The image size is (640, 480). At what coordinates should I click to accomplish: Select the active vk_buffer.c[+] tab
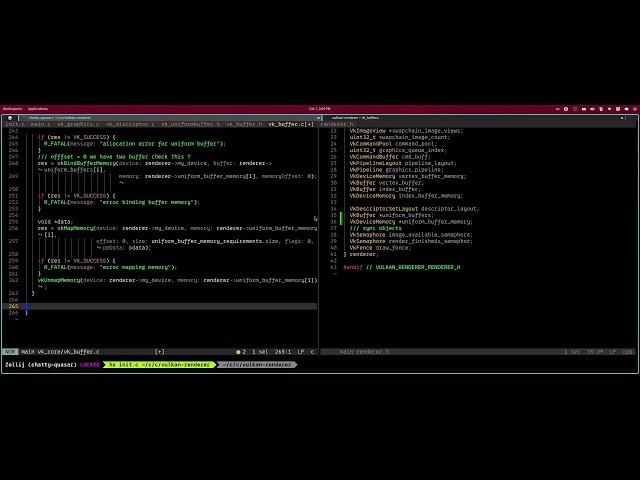(x=291, y=124)
